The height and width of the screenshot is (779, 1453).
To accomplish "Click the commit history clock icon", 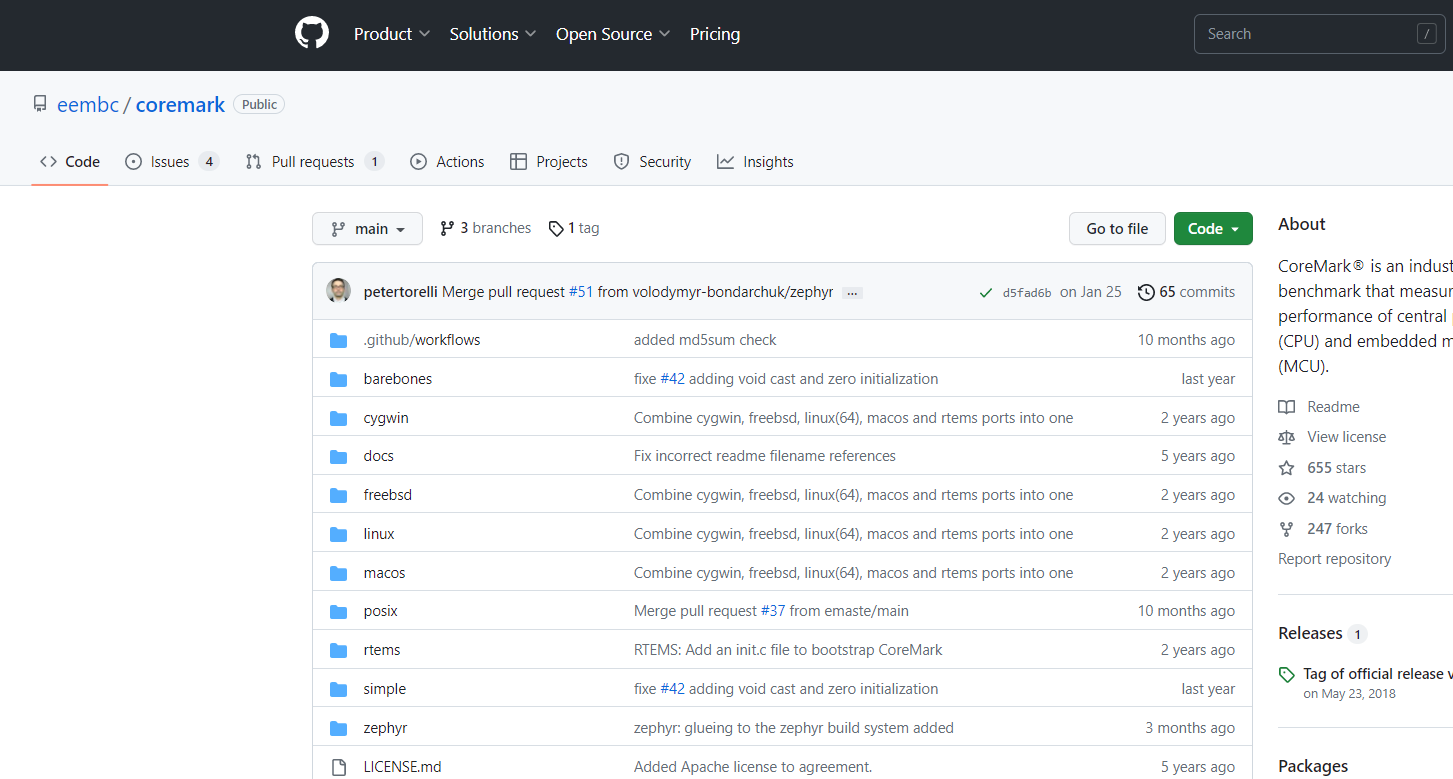I will (x=1146, y=292).
